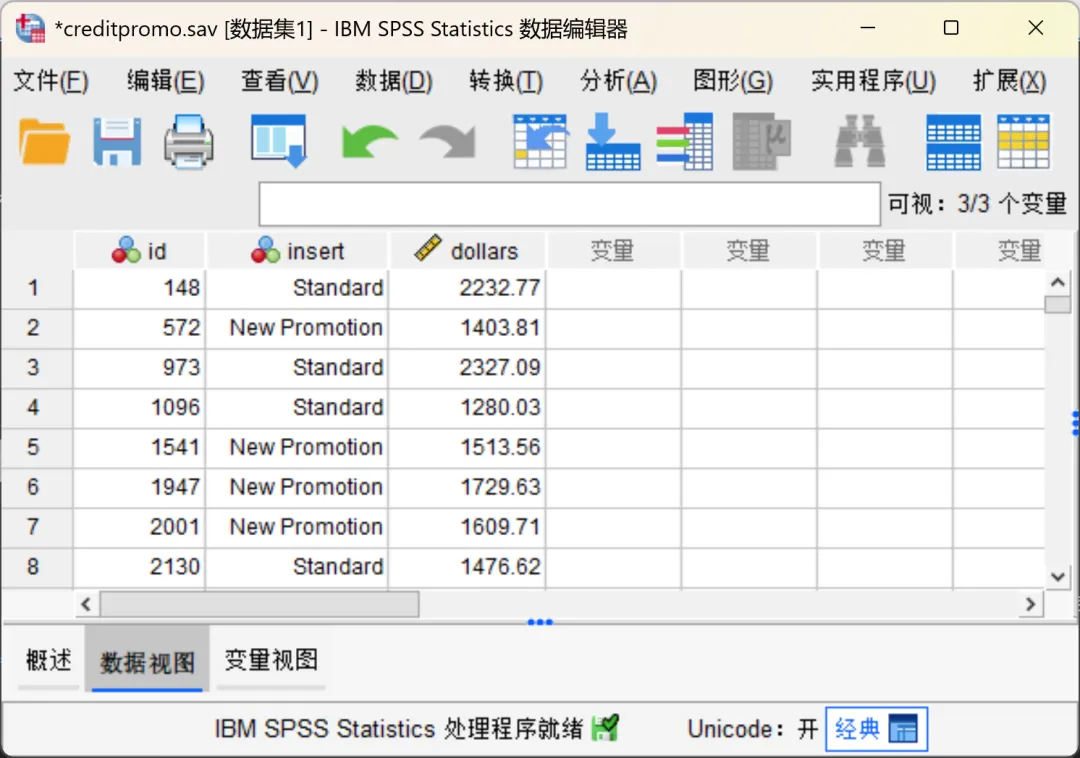Select row 8 header

click(x=37, y=567)
